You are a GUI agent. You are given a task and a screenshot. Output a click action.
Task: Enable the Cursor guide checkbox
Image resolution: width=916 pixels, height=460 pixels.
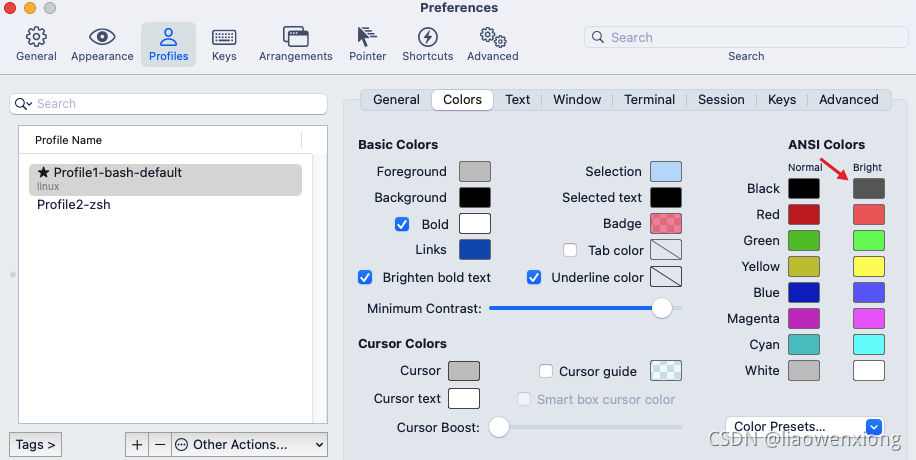pos(546,371)
